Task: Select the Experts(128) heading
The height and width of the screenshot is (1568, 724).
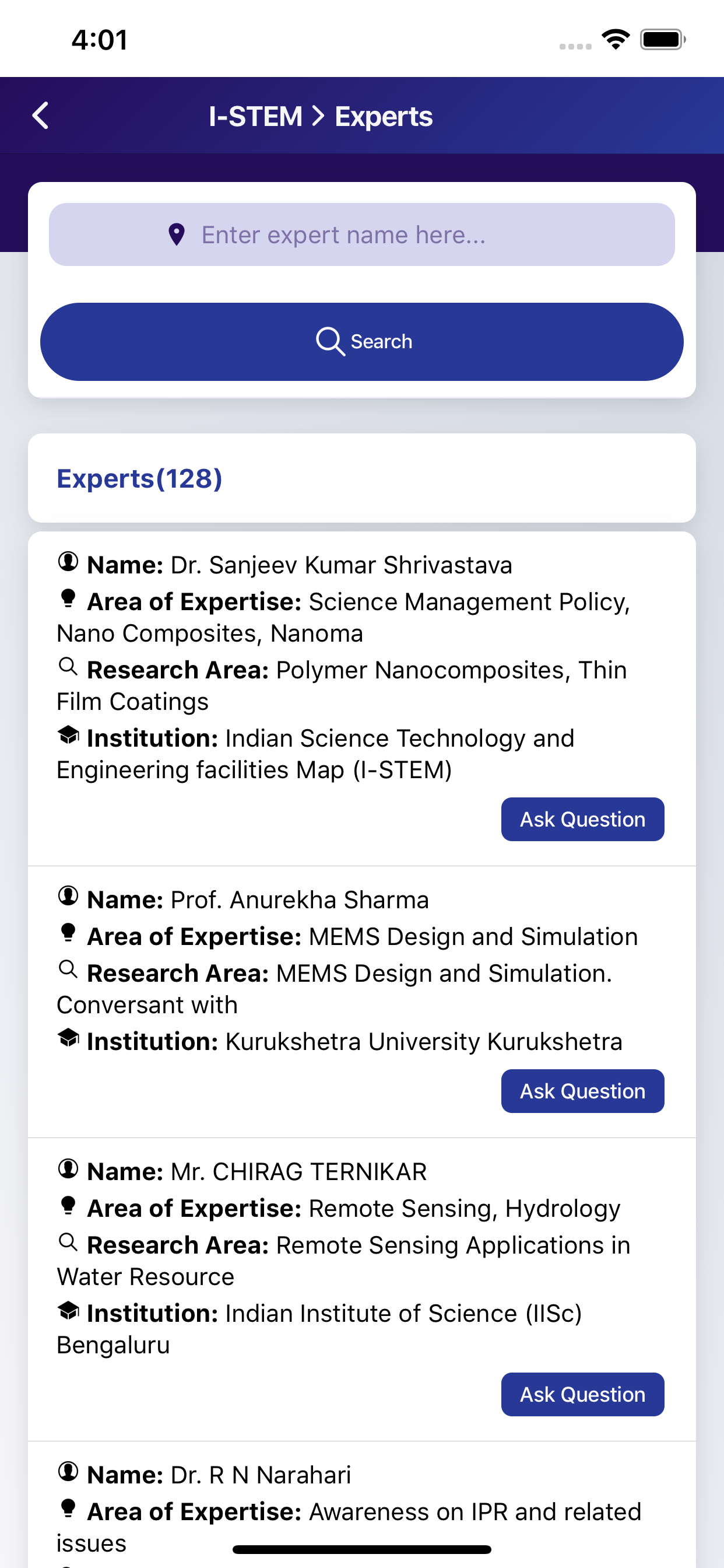Action: (x=139, y=478)
